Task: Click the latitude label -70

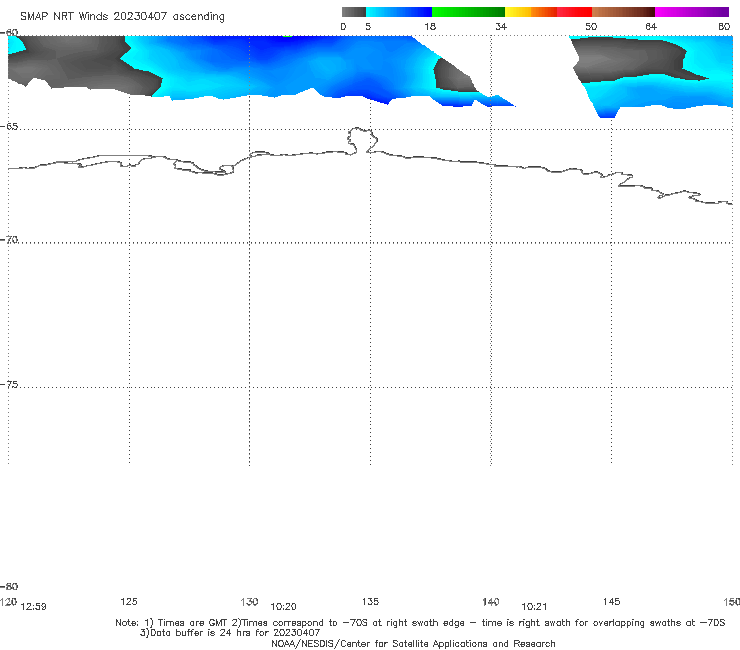Action: tap(9, 240)
